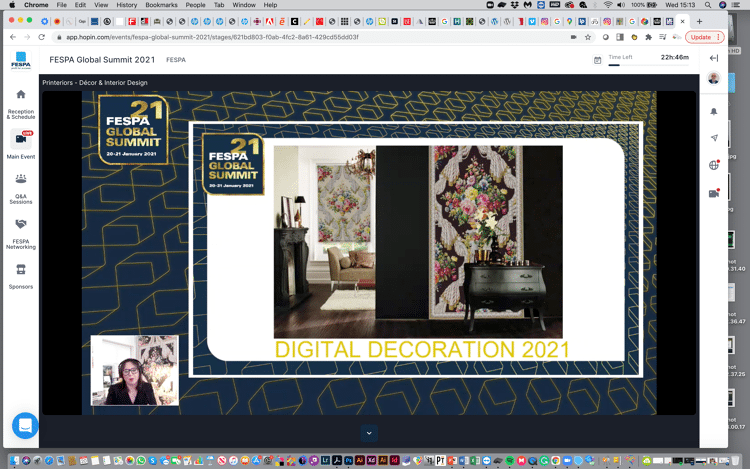Open the chat support bubble
This screenshot has width=750, height=469.
point(25,425)
